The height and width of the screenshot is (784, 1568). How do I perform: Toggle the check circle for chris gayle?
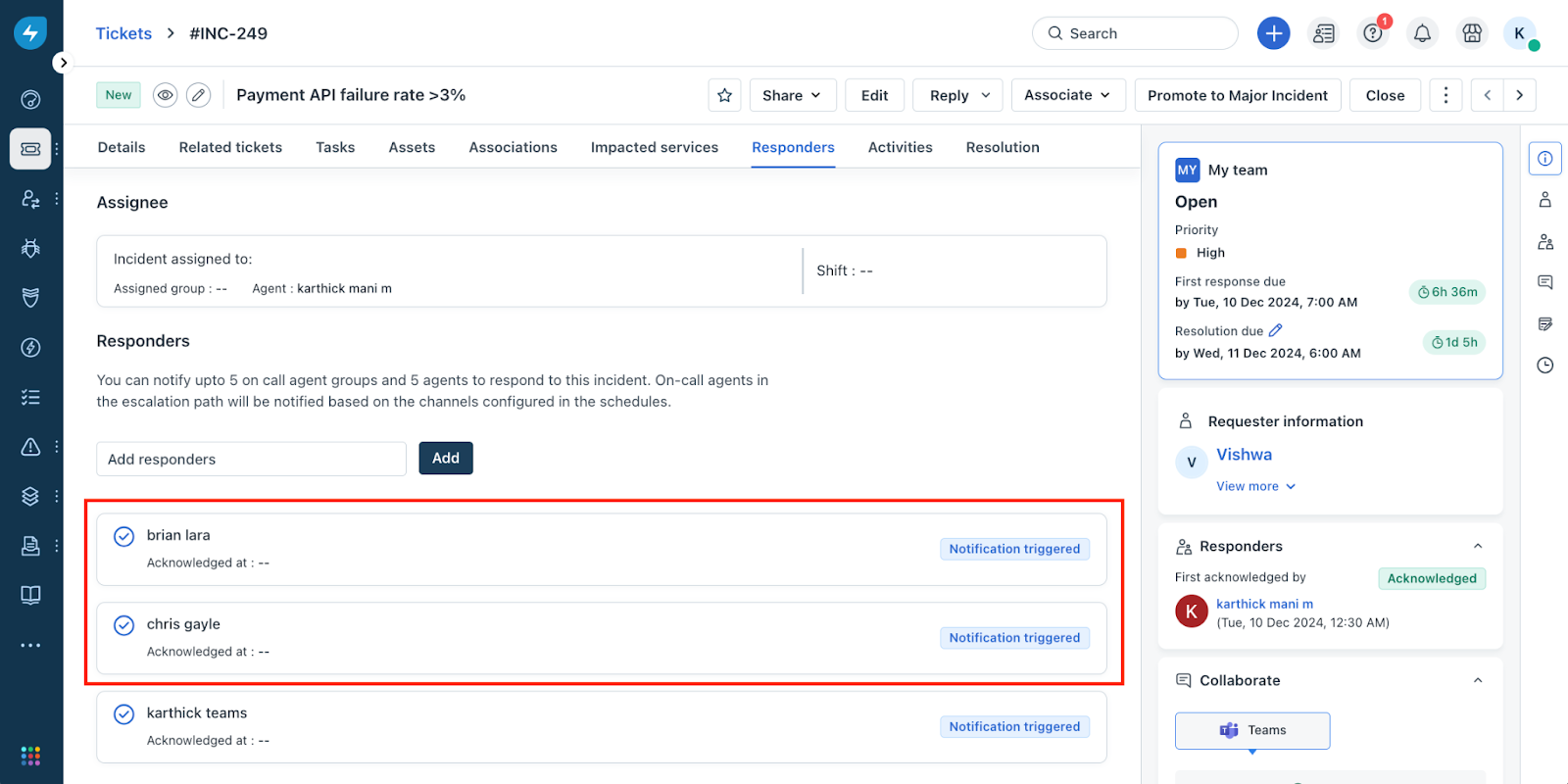(x=123, y=625)
